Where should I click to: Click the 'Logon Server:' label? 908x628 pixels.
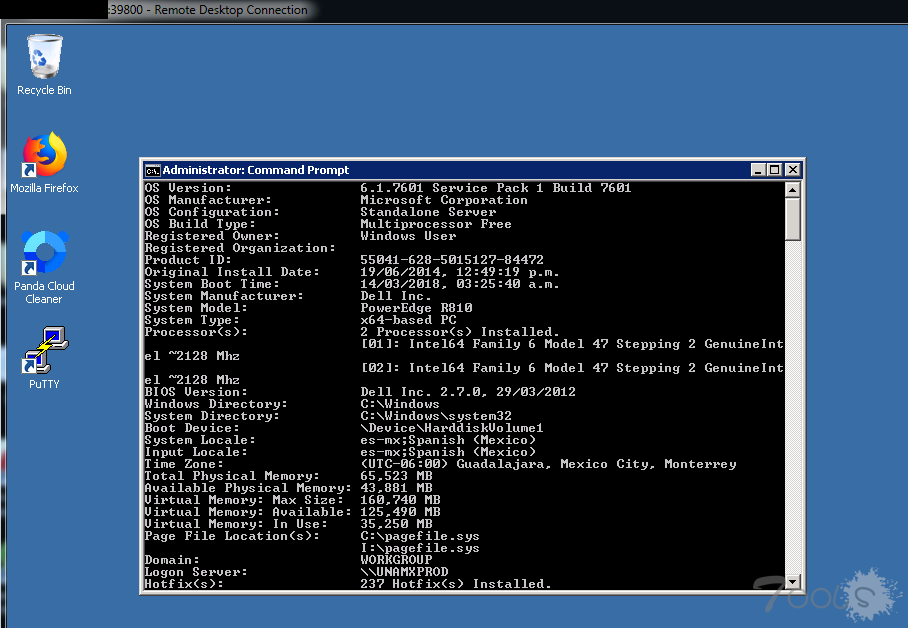point(196,572)
